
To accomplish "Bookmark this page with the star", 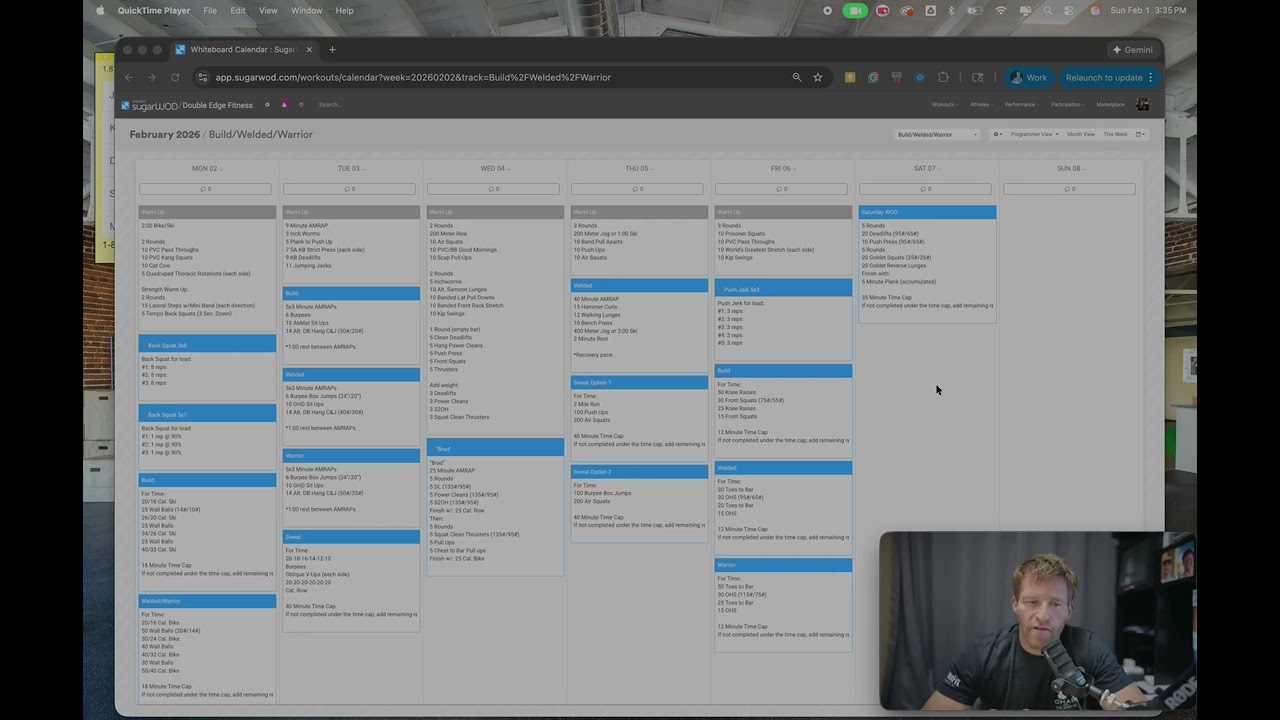I will pyautogui.click(x=818, y=77).
